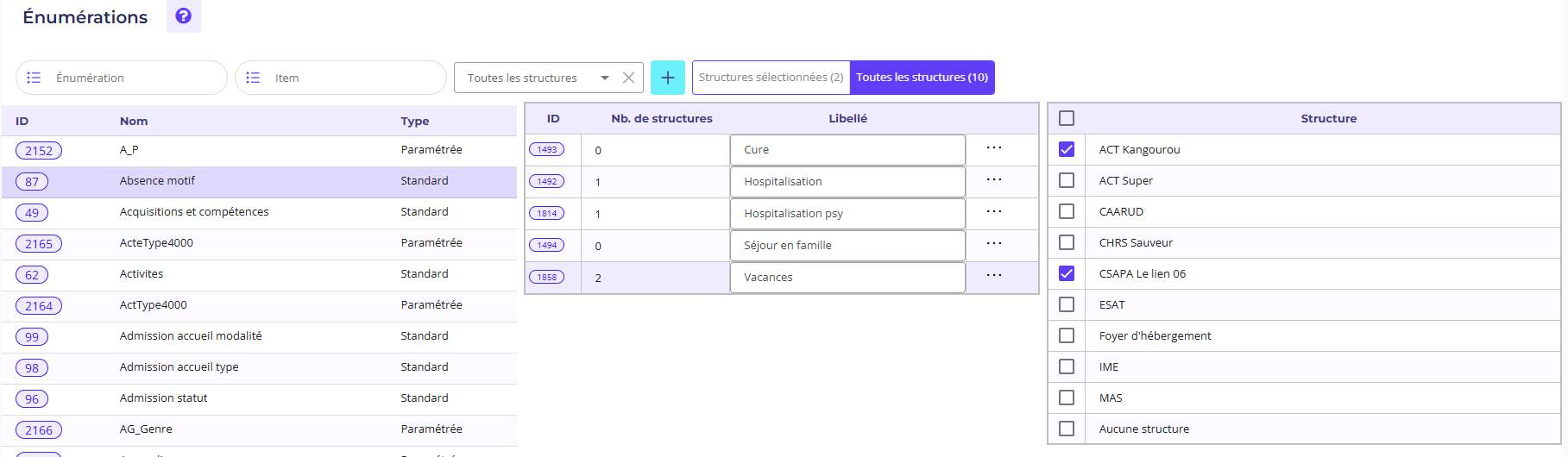Screen dimensions: 1568x457
Task: Click ID badge 1858 for Vacances
Action: point(547,278)
